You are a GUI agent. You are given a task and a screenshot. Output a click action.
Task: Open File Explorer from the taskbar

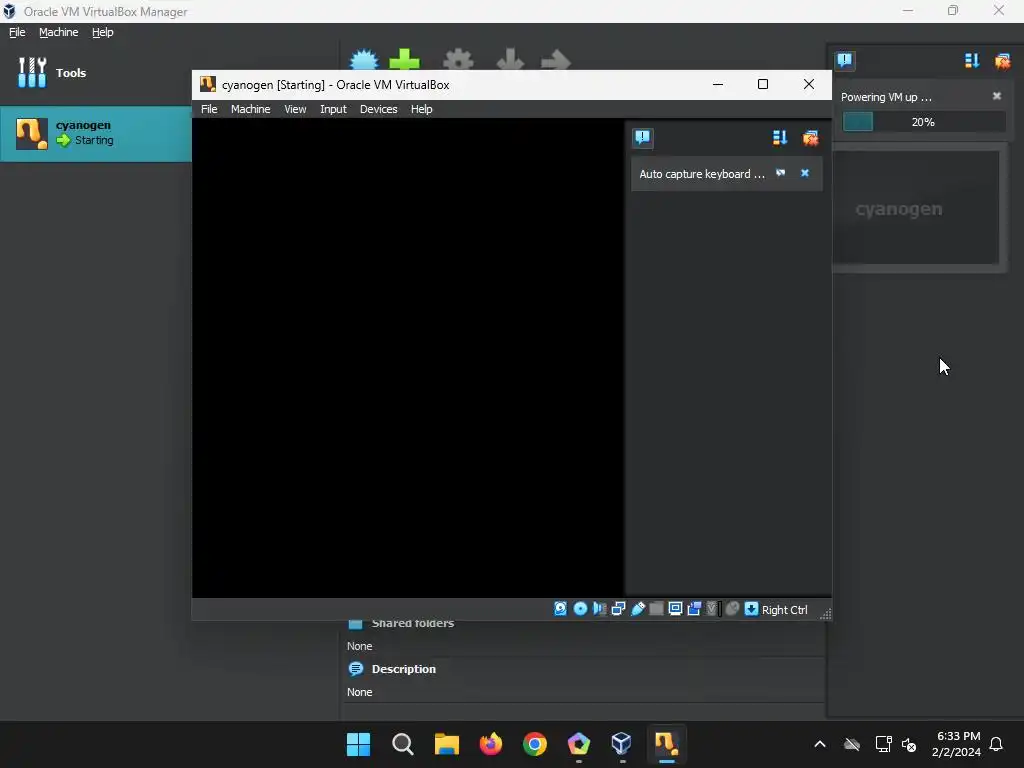click(447, 744)
